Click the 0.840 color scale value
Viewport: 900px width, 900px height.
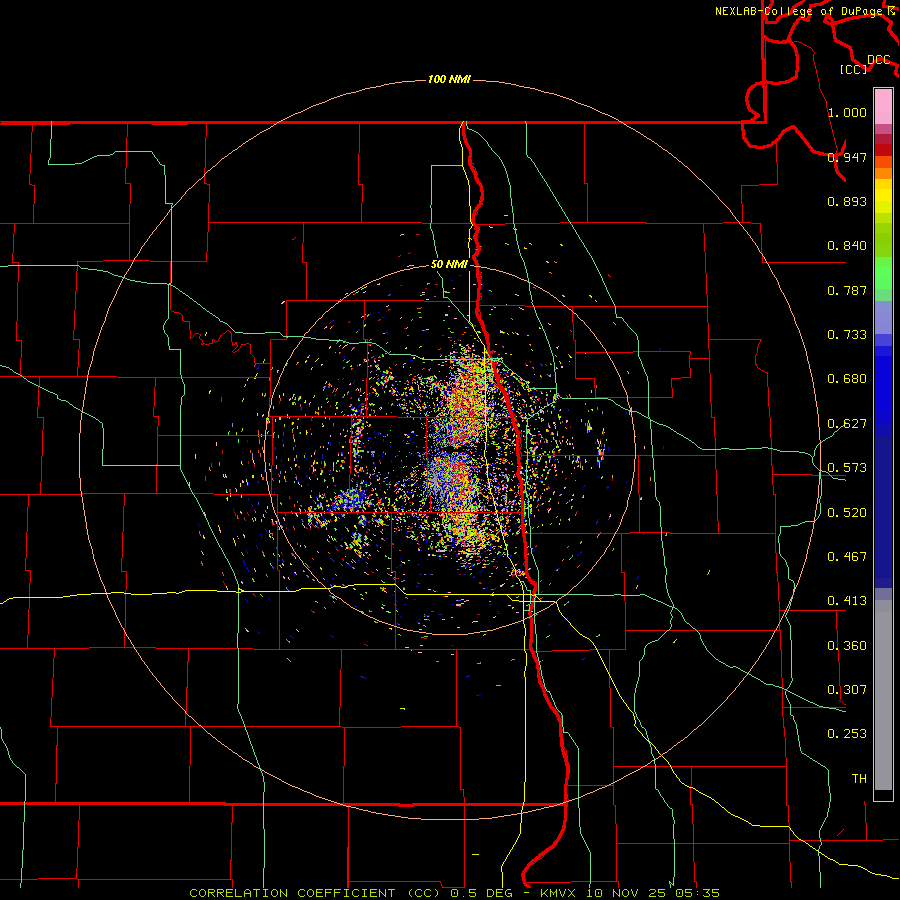(847, 246)
